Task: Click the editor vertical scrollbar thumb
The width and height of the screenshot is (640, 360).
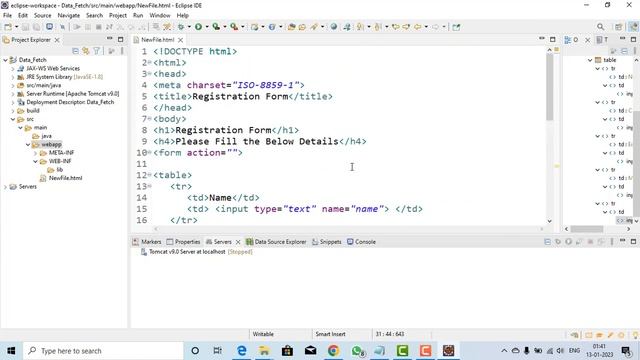Action: point(550,87)
